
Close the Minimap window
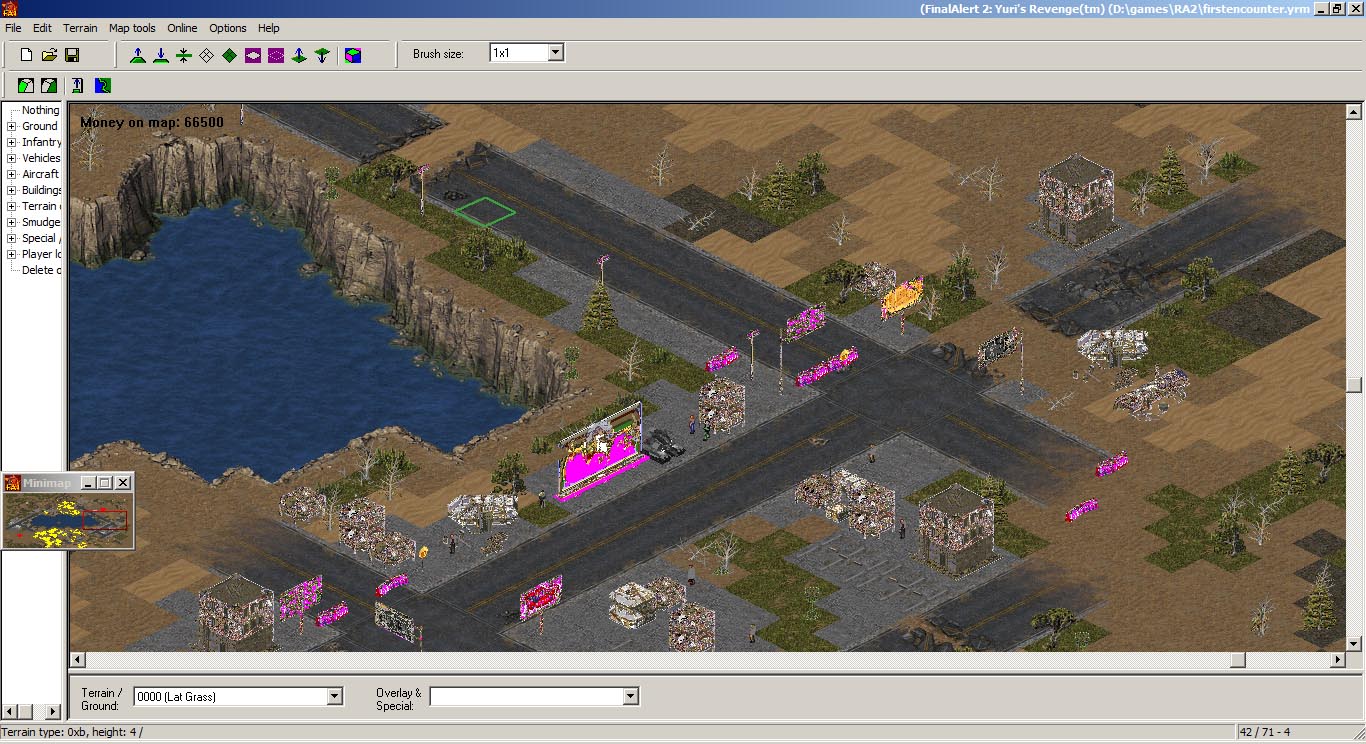123,483
